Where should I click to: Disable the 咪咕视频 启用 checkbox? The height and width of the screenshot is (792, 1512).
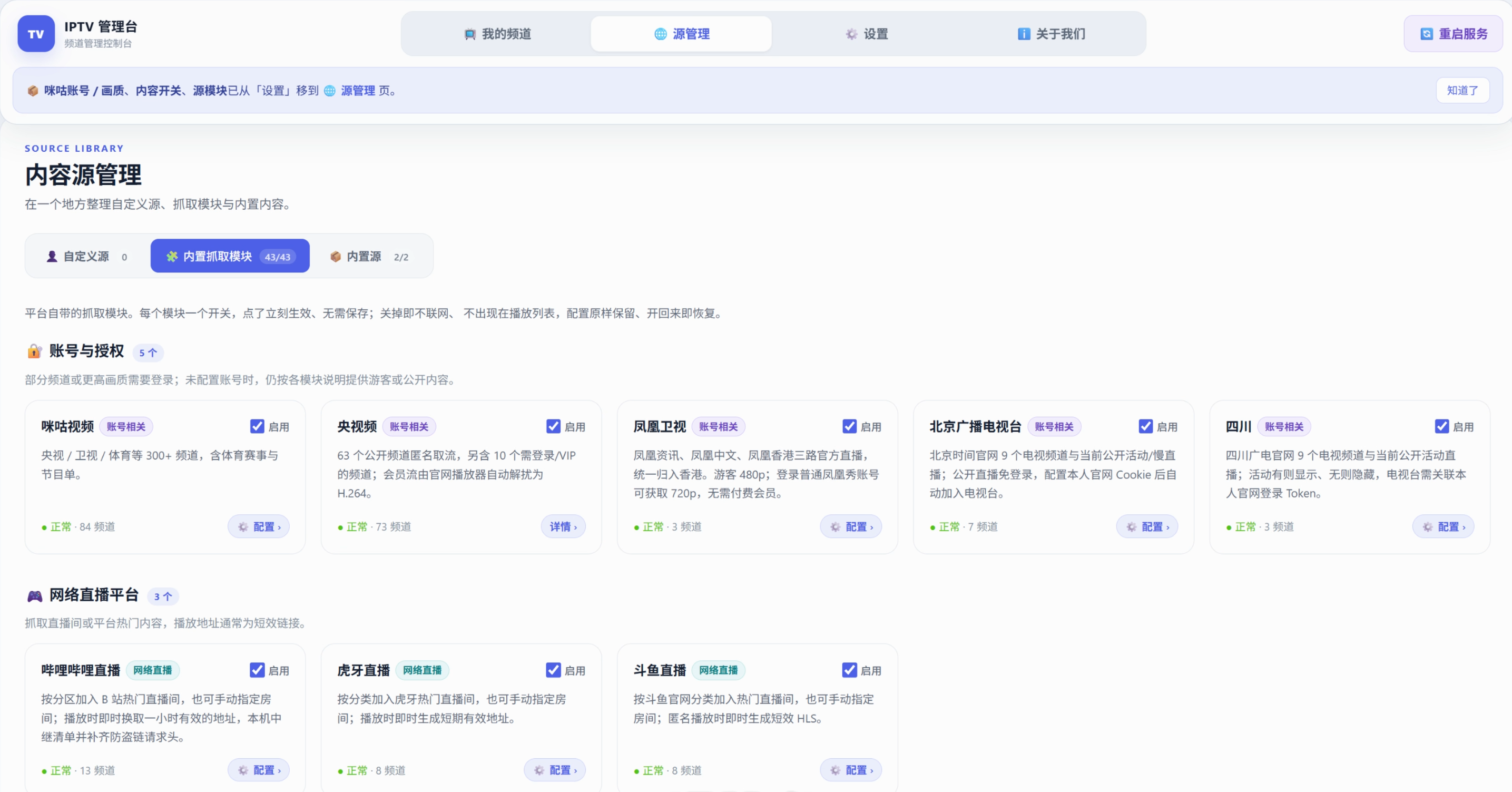257,426
